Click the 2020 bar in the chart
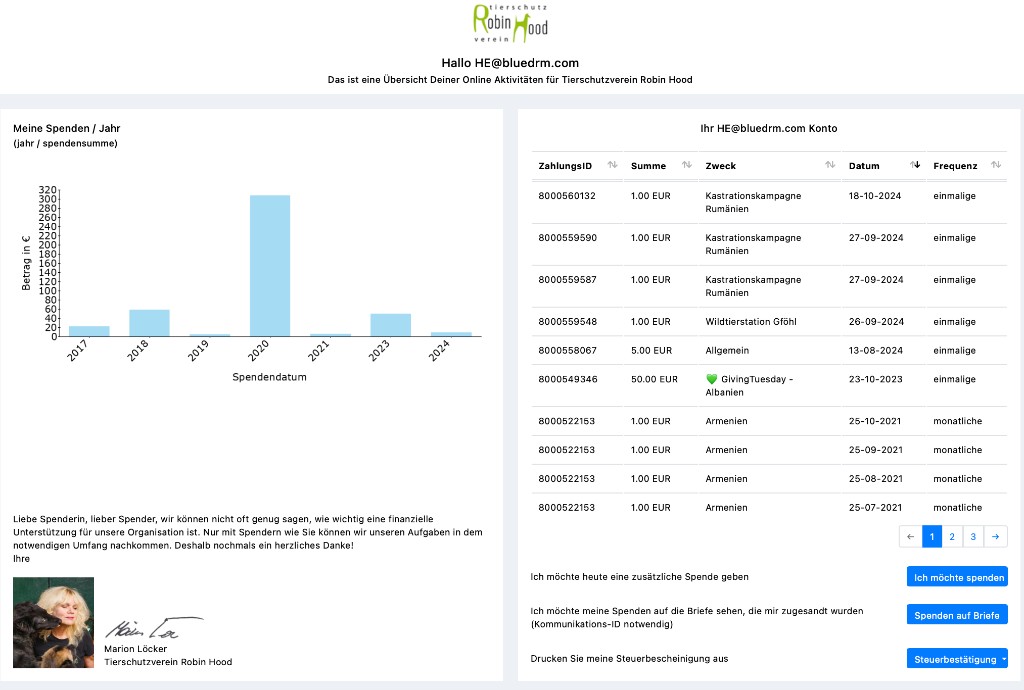Screen dimensions: 1024x690 (x=270, y=266)
